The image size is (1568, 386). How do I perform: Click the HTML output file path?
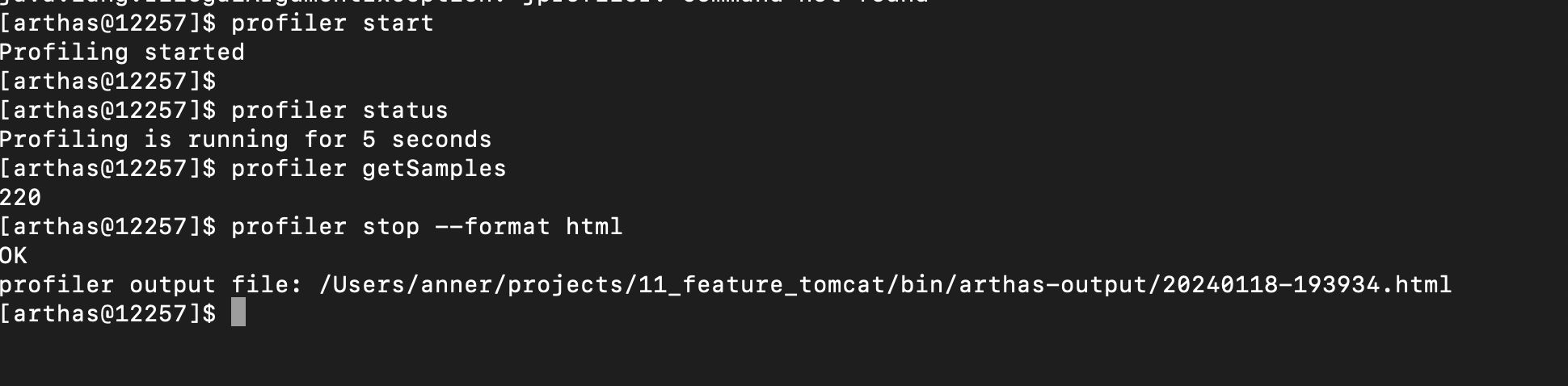885,284
